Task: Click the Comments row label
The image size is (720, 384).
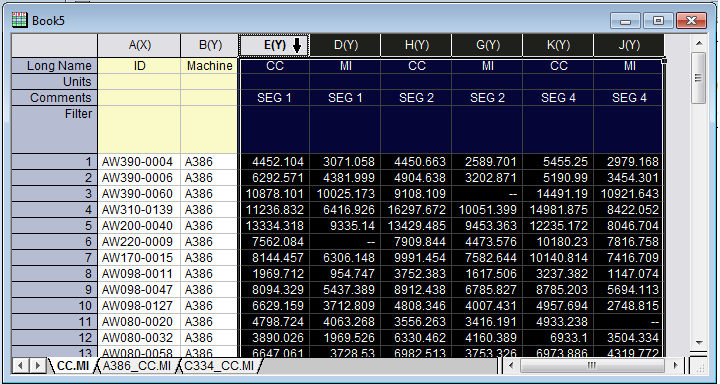Action: click(x=54, y=98)
